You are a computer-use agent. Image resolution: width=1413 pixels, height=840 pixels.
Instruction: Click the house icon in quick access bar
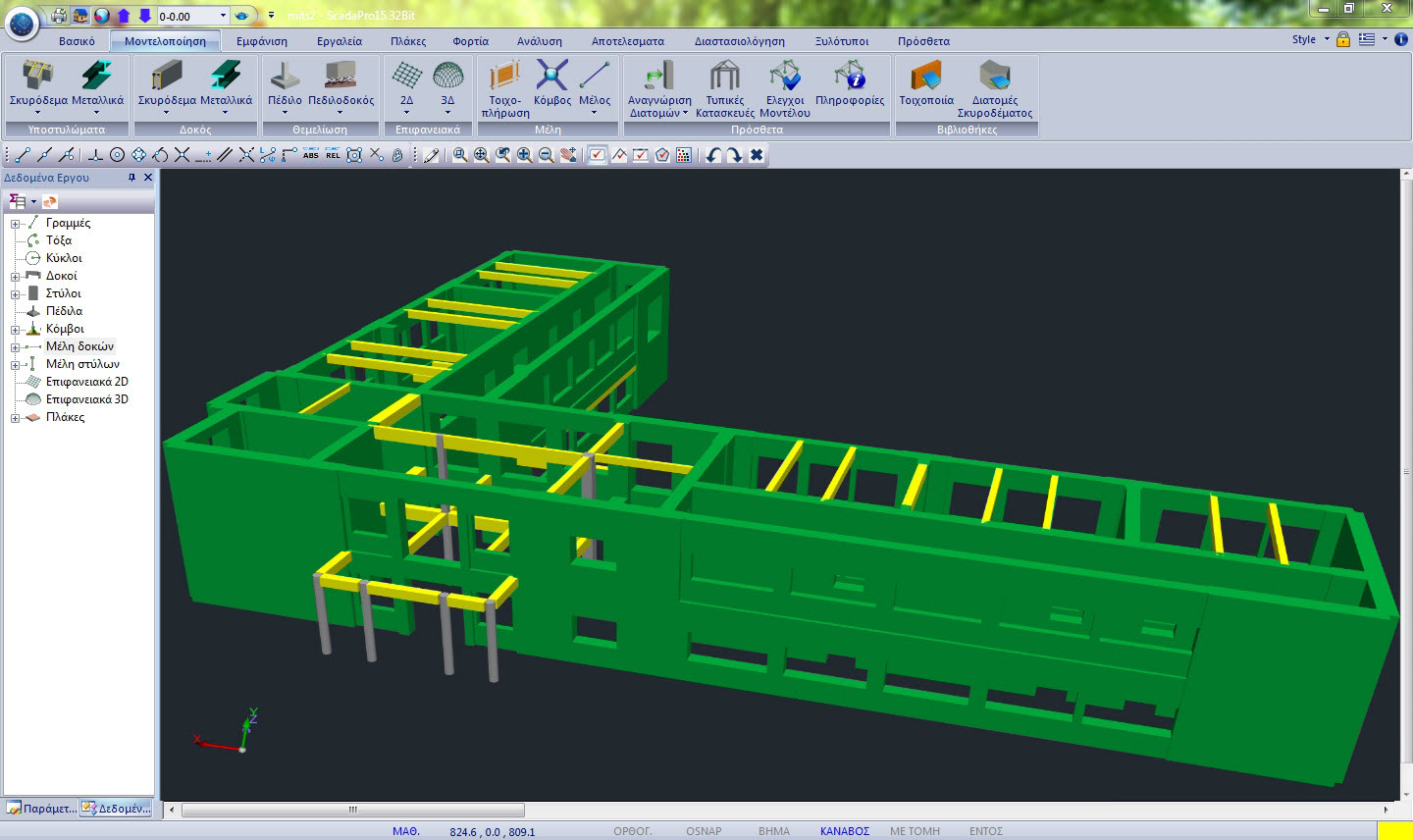point(80,16)
